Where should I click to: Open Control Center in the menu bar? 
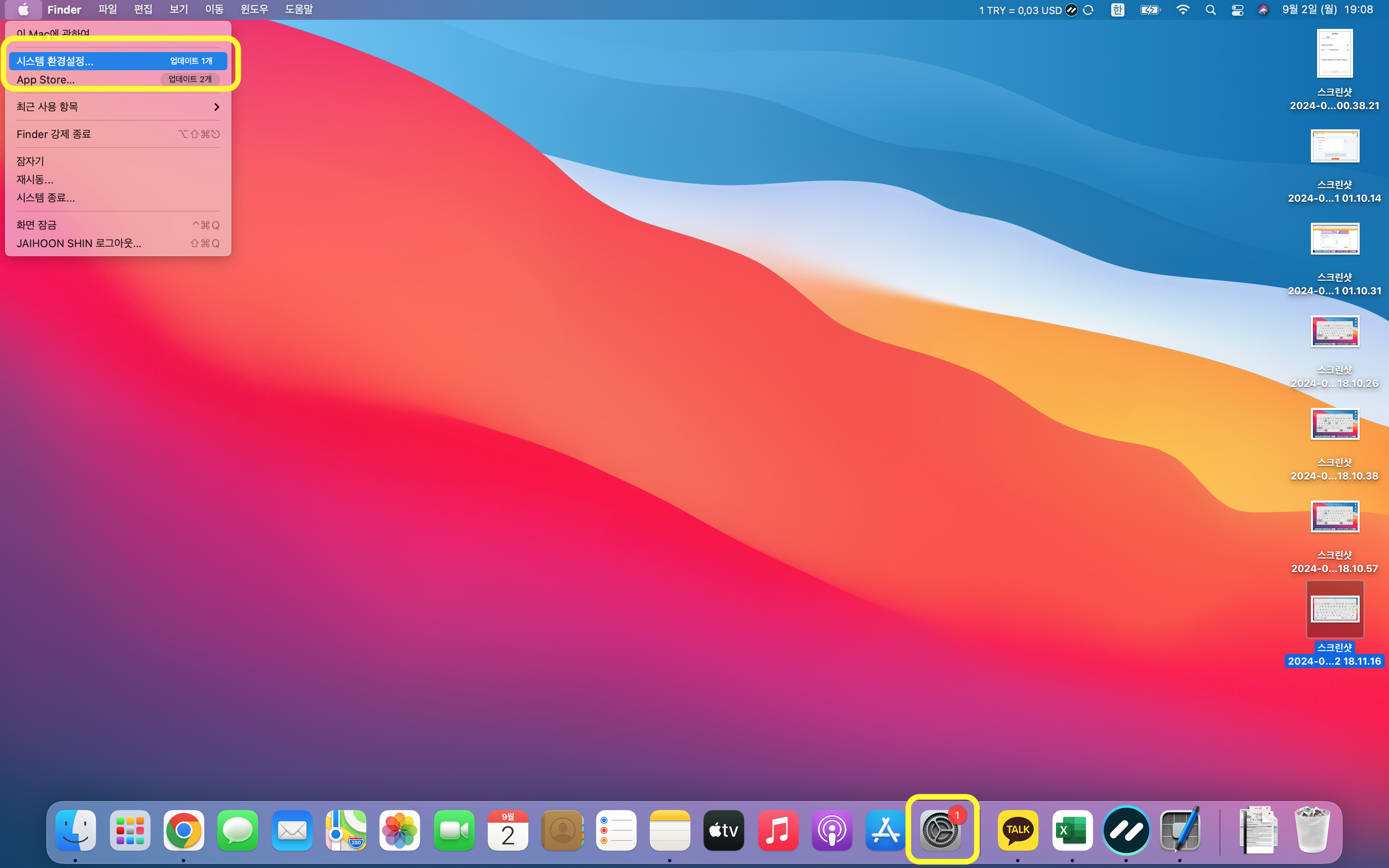[1237, 10]
